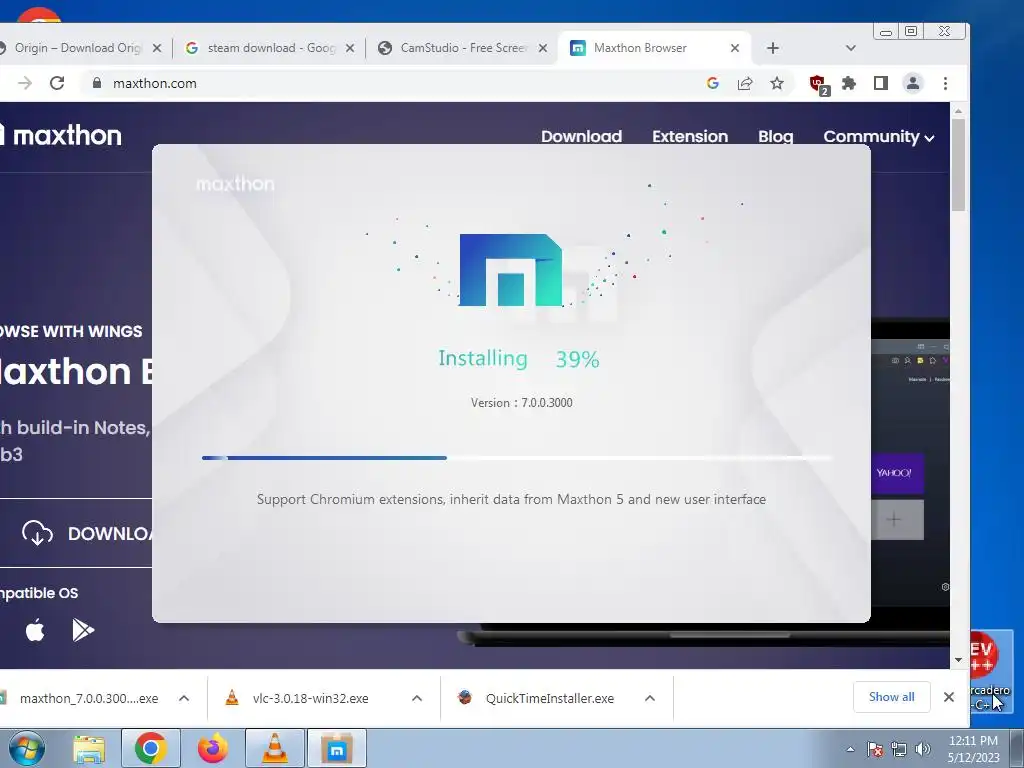
Task: Close the steam download Google tab
Action: (350, 48)
